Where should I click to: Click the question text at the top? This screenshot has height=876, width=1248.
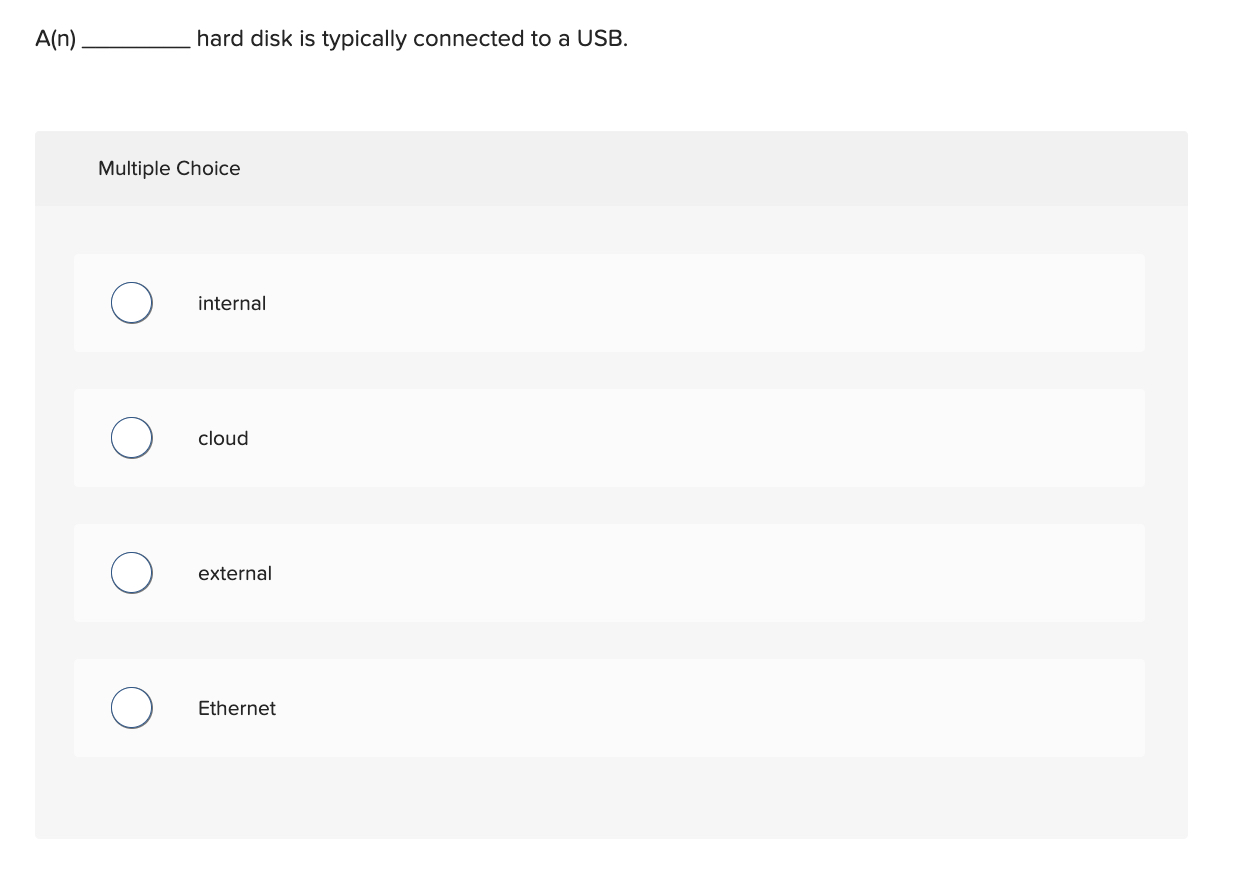click(330, 38)
